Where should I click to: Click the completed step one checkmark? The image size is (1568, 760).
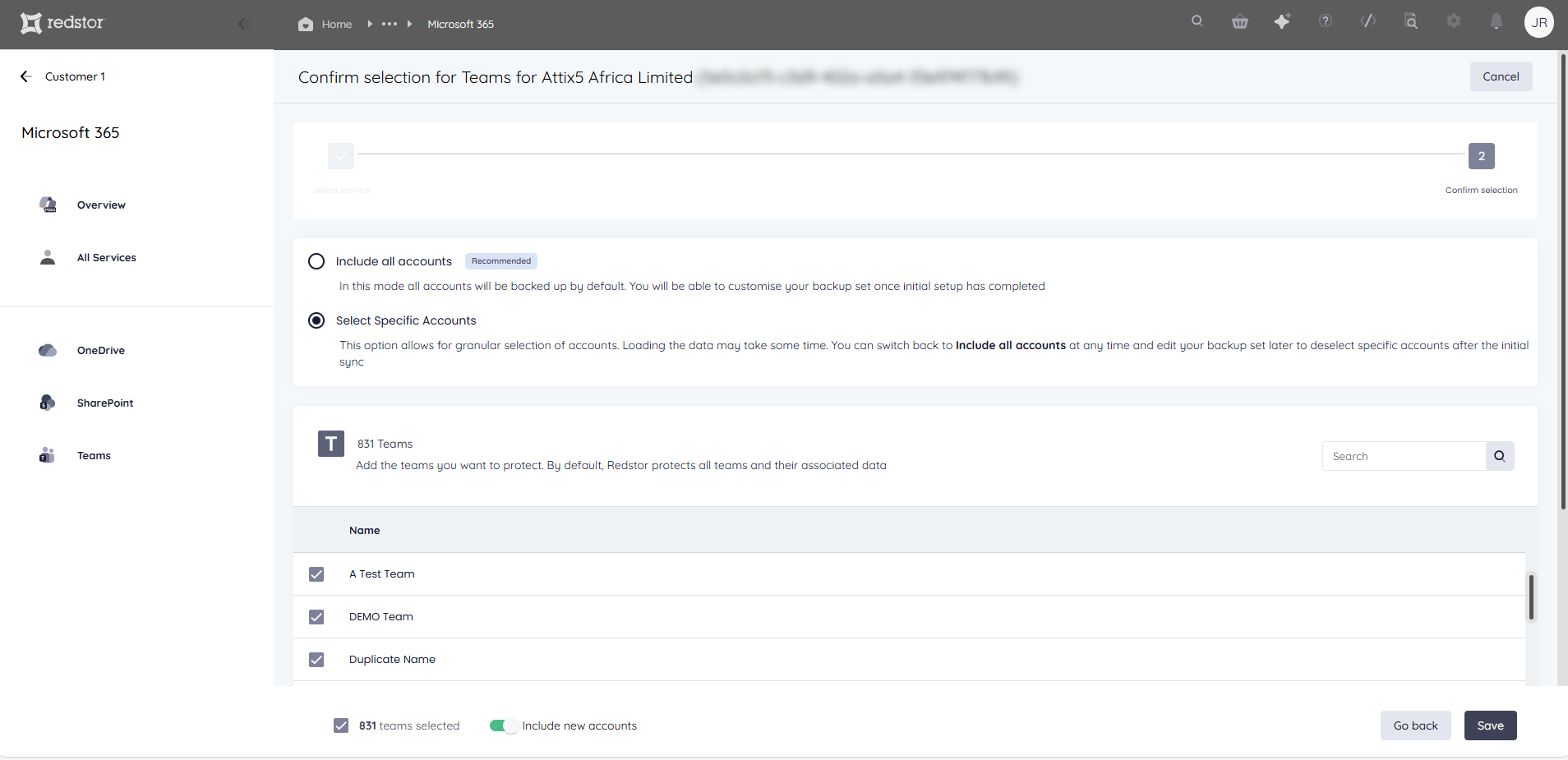coord(341,156)
